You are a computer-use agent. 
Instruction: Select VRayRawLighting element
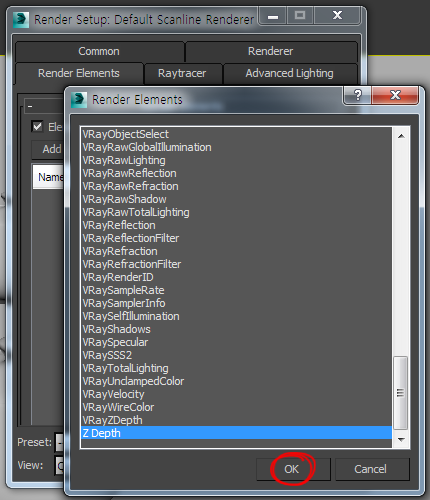coord(236,160)
